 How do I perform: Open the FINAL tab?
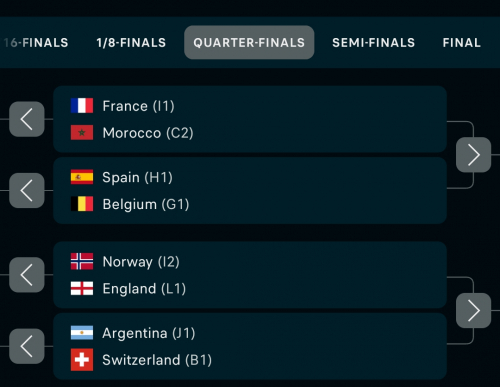coord(462,43)
